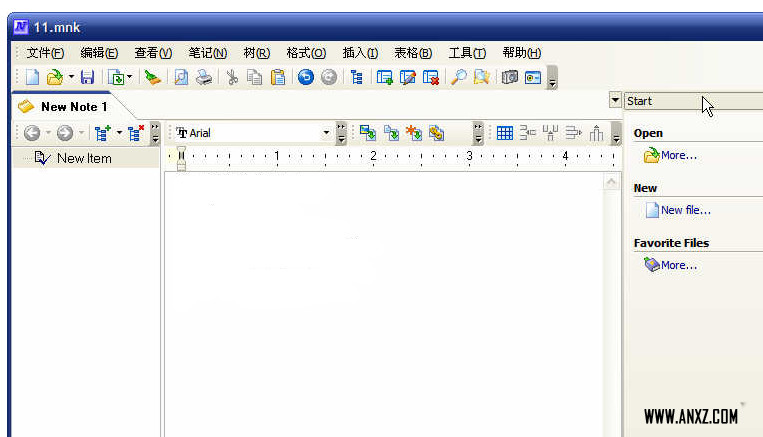Click the blue Insert Table grid icon
This screenshot has height=437, width=763.
[505, 133]
